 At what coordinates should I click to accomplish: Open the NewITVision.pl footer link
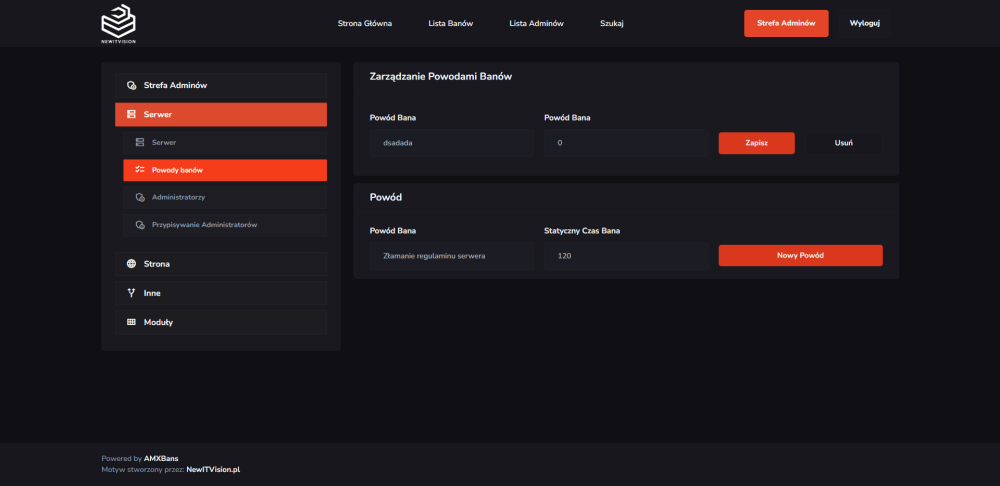tap(213, 469)
